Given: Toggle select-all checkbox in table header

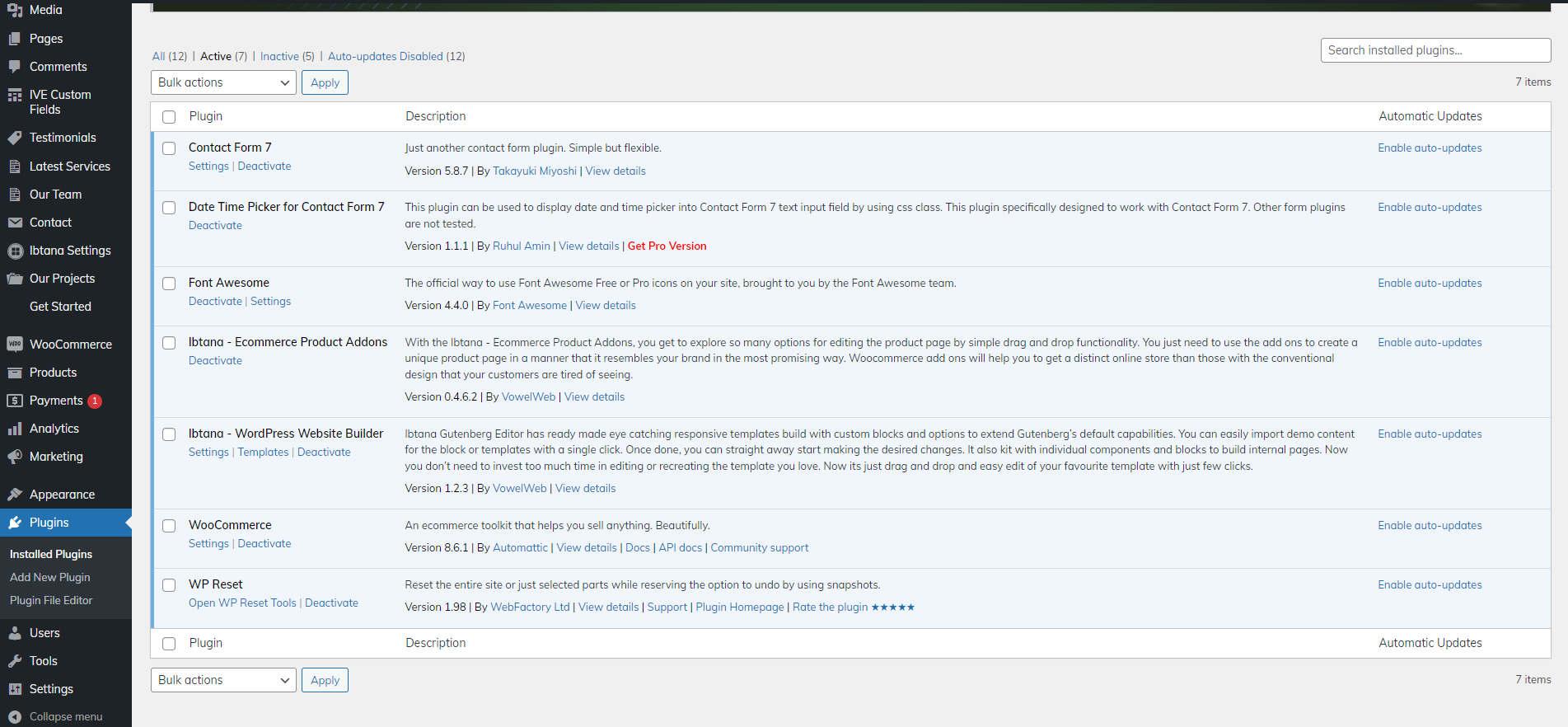Looking at the screenshot, I should pos(169,117).
